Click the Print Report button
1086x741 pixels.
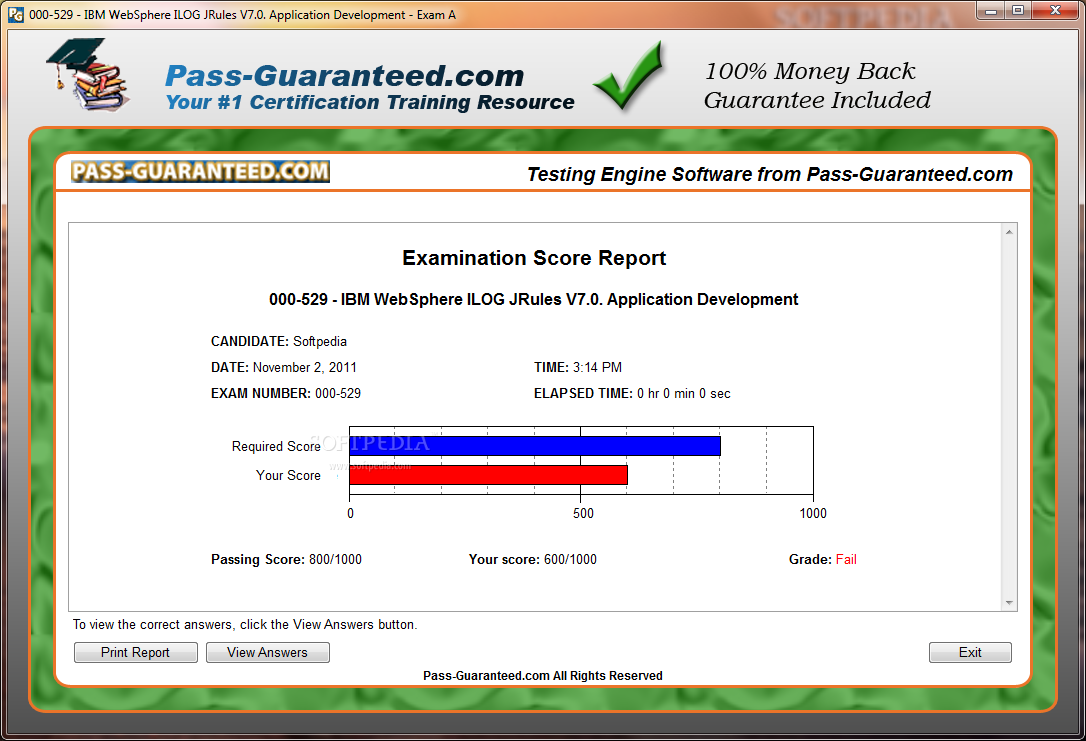coord(136,652)
